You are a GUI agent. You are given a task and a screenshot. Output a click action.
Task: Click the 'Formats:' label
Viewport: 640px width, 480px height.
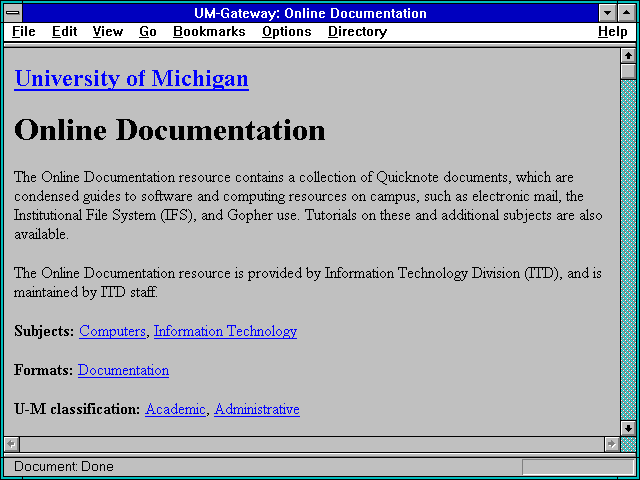tap(44, 370)
